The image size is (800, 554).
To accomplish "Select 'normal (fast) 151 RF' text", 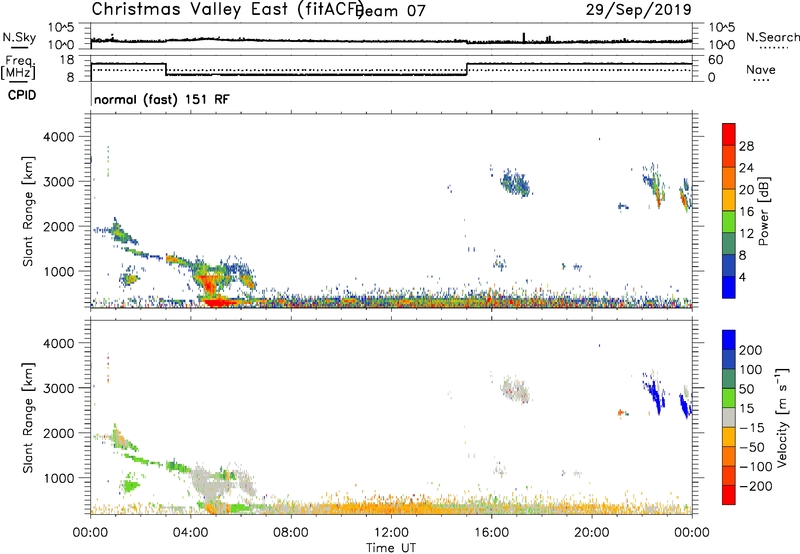I will click(162, 99).
